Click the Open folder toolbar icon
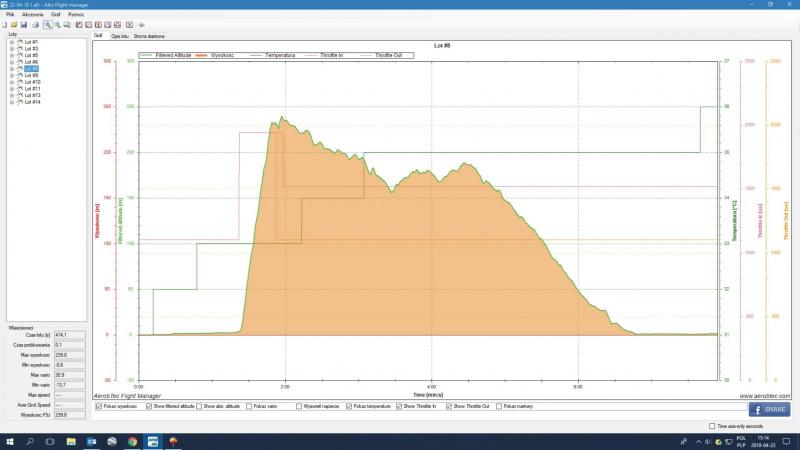The image size is (800, 450). 13,24
